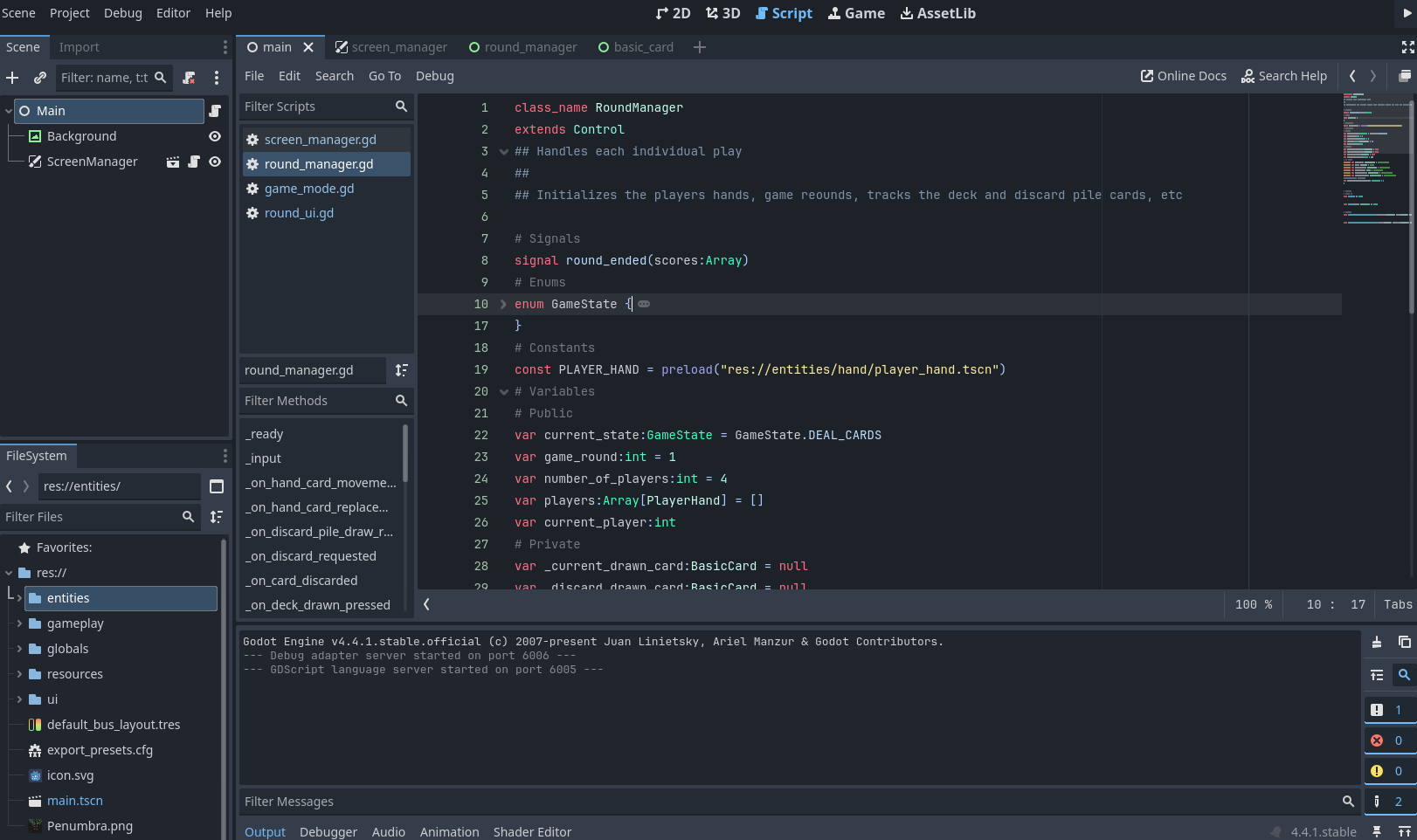
Task: Hide the Background node
Action: pos(215,136)
